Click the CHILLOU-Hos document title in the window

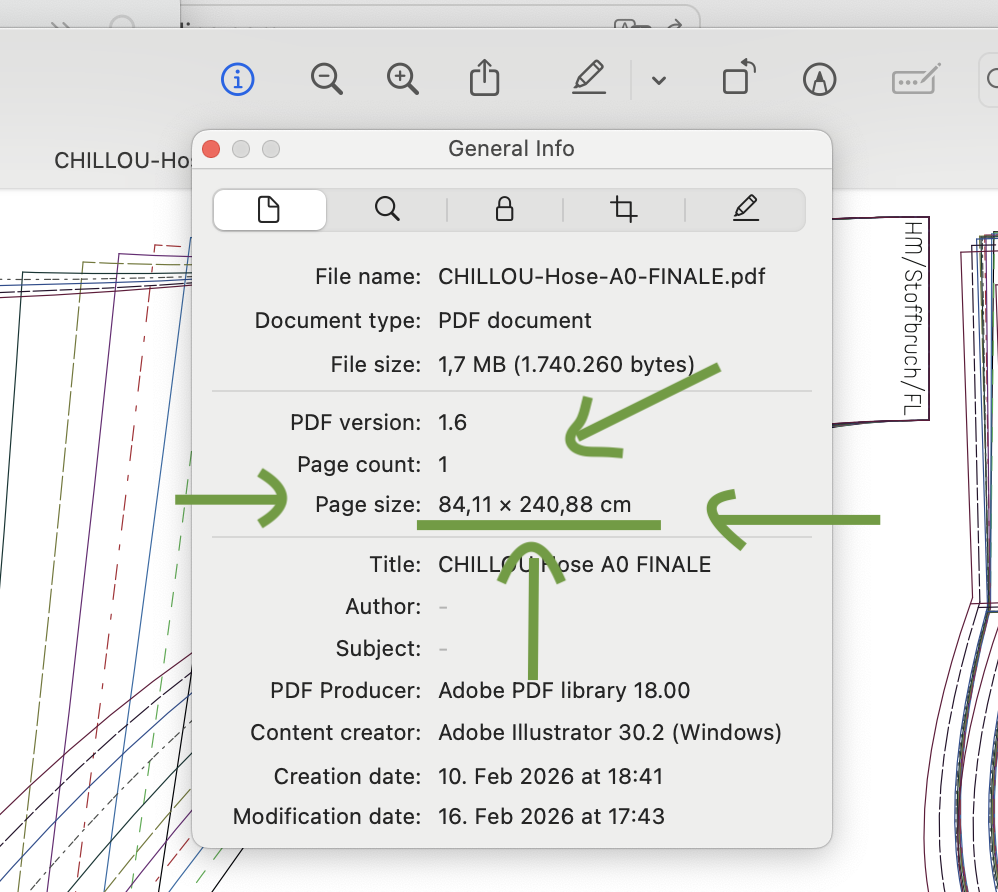(122, 160)
